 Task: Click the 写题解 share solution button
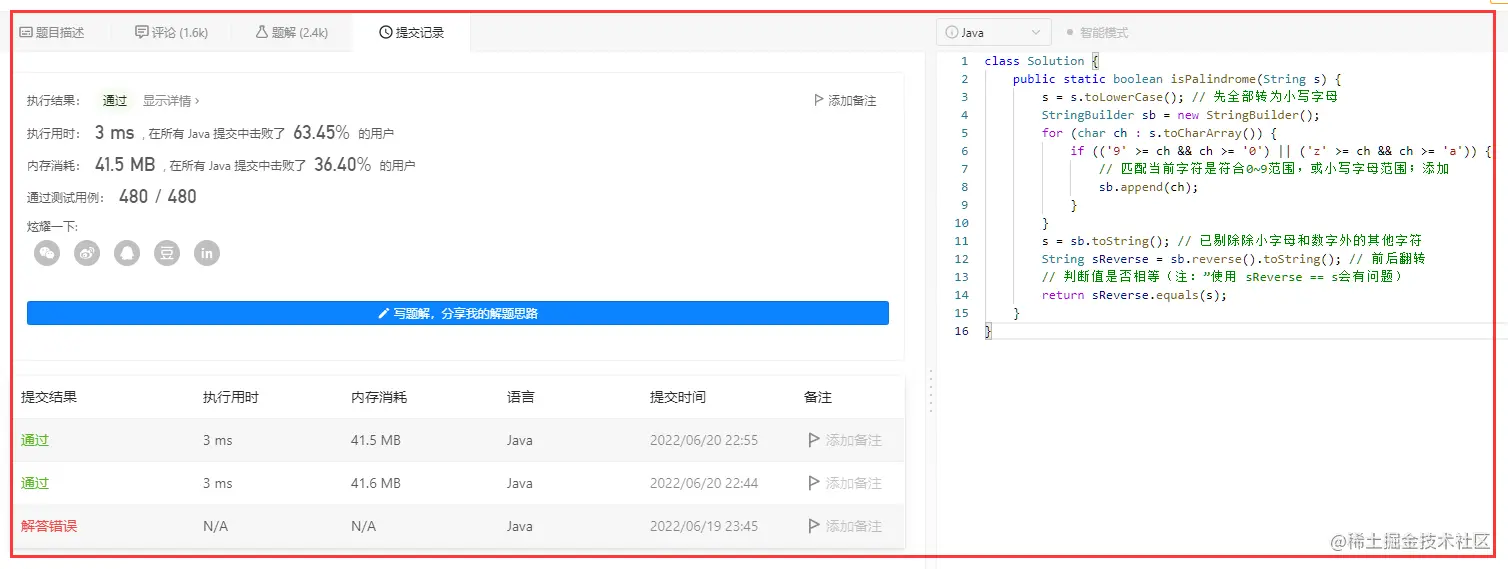click(458, 313)
